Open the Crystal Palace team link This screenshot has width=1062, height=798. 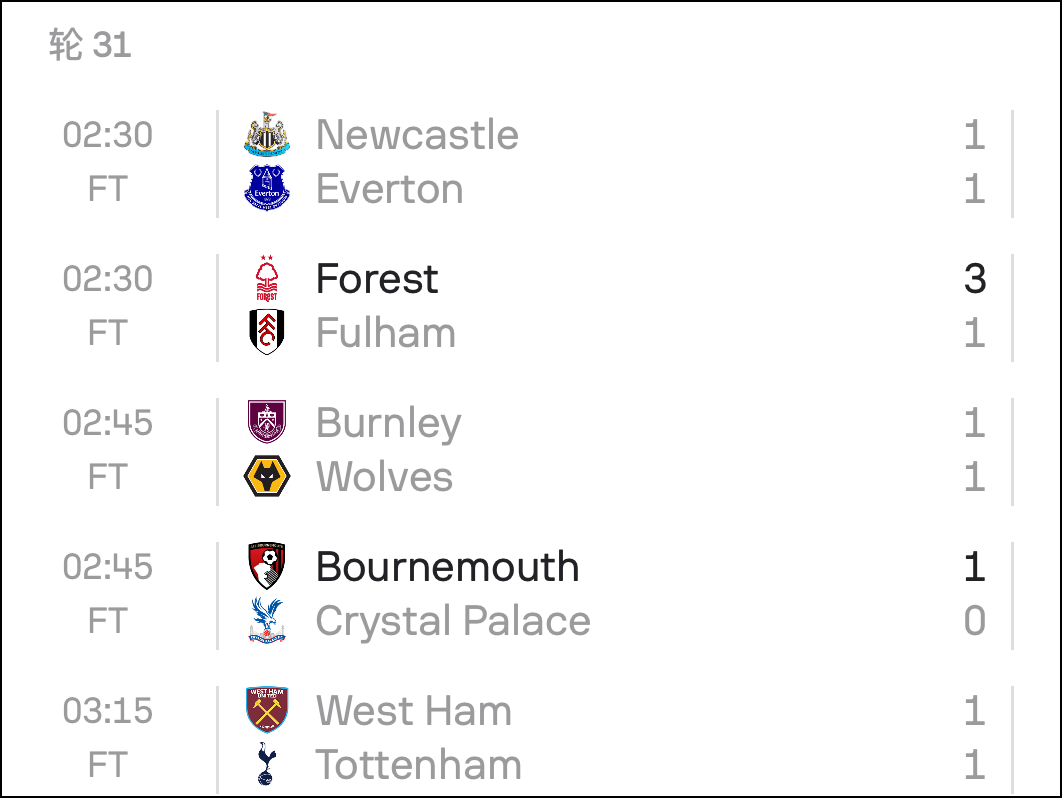pos(453,621)
